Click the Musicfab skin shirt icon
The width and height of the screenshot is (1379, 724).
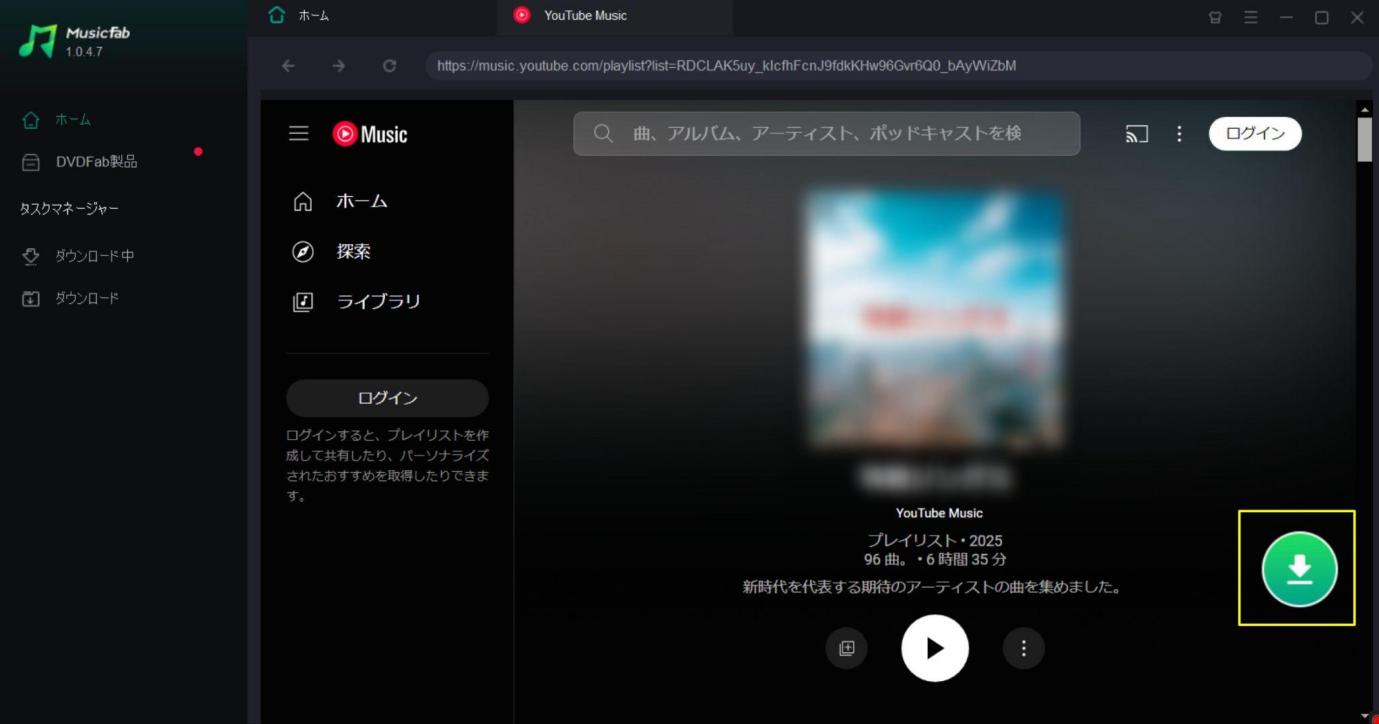point(1215,17)
